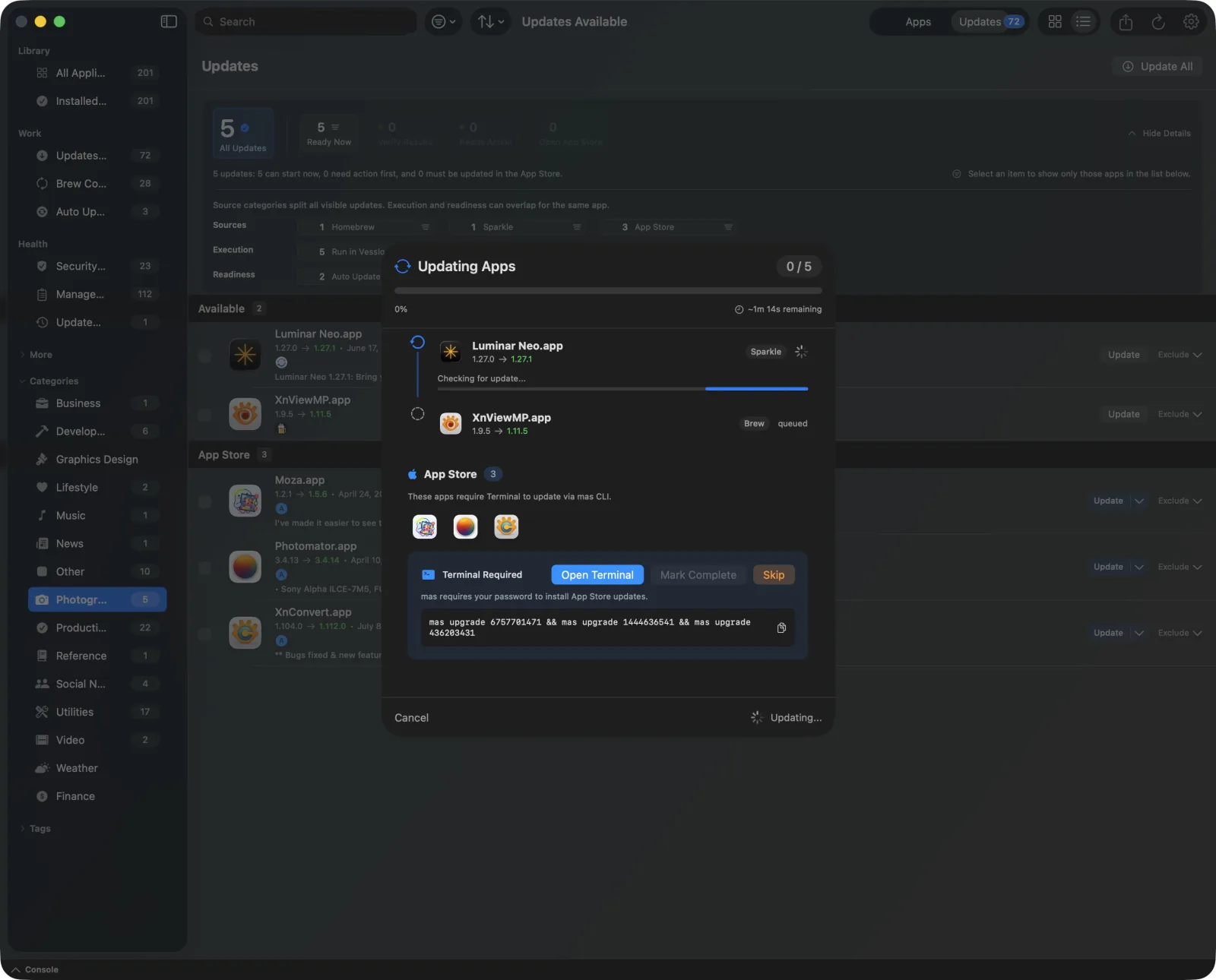
Task: Open All Applications in the sidebar
Action: point(97,73)
